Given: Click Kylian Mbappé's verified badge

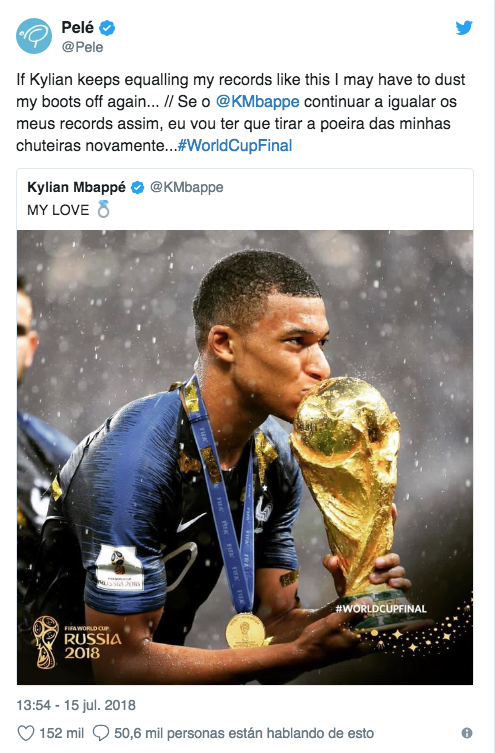Looking at the screenshot, I should [x=138, y=188].
